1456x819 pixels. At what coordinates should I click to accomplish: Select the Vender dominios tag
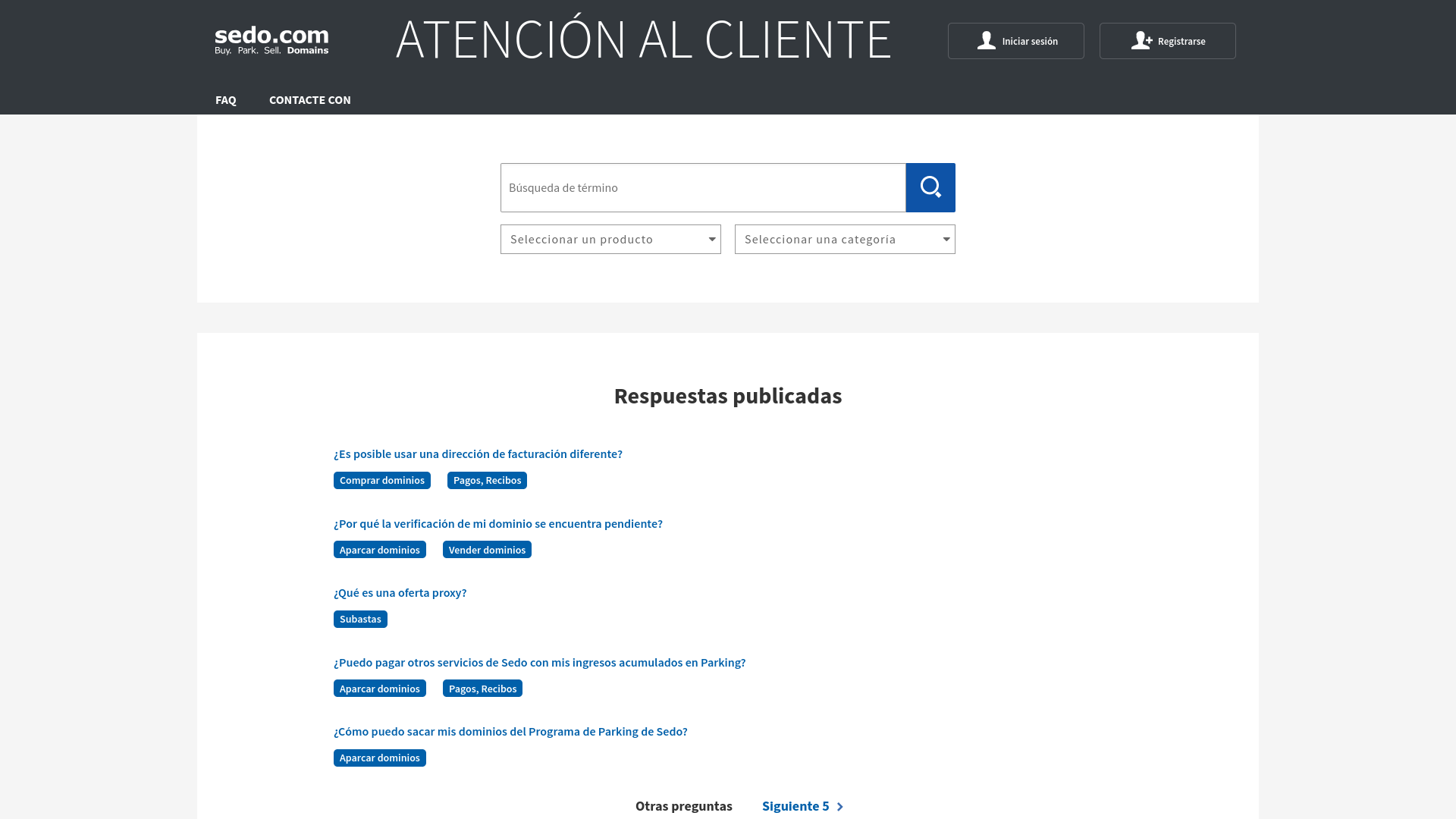click(487, 550)
